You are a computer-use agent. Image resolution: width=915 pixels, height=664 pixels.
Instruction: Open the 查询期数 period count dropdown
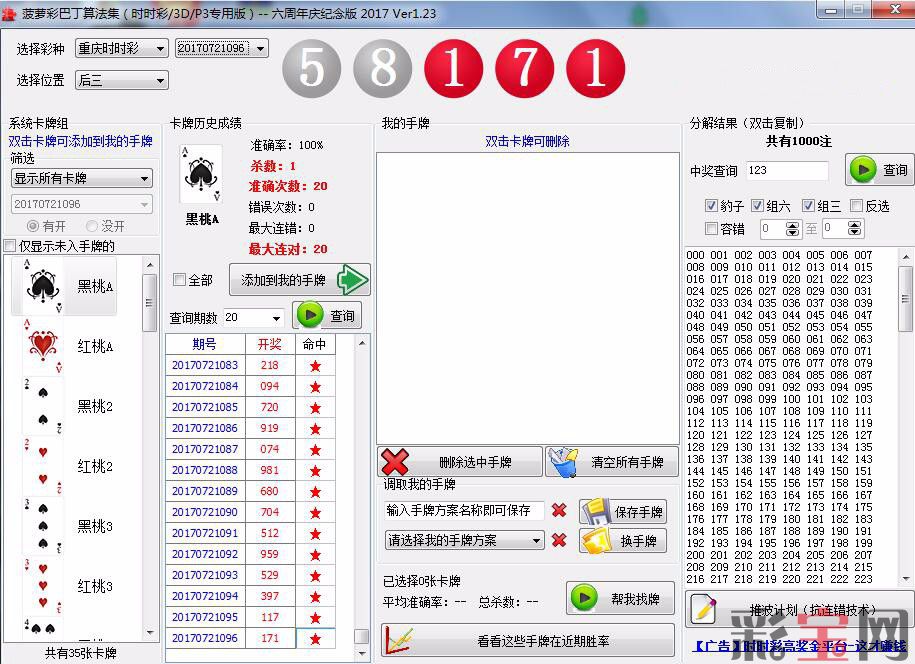tap(254, 318)
